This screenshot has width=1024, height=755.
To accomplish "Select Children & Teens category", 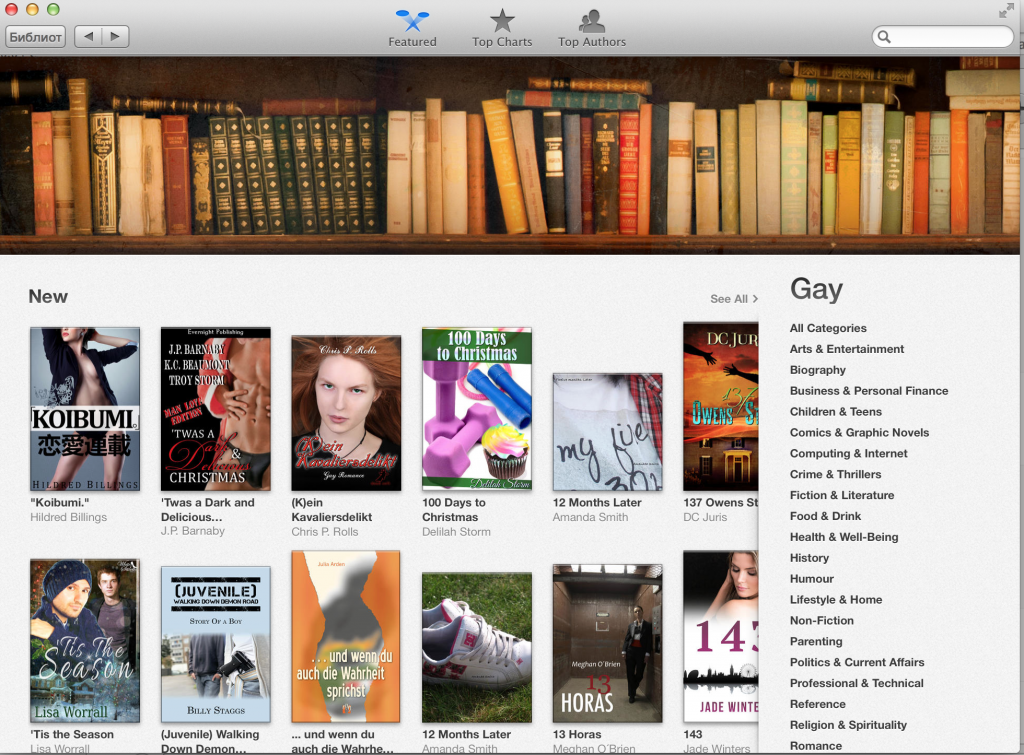I will pos(836,411).
